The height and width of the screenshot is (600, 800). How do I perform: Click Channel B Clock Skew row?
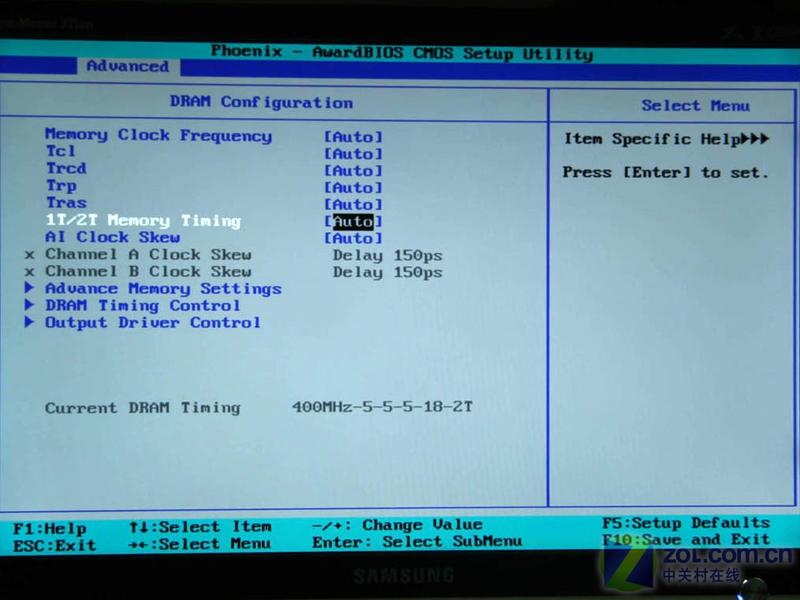point(148,271)
